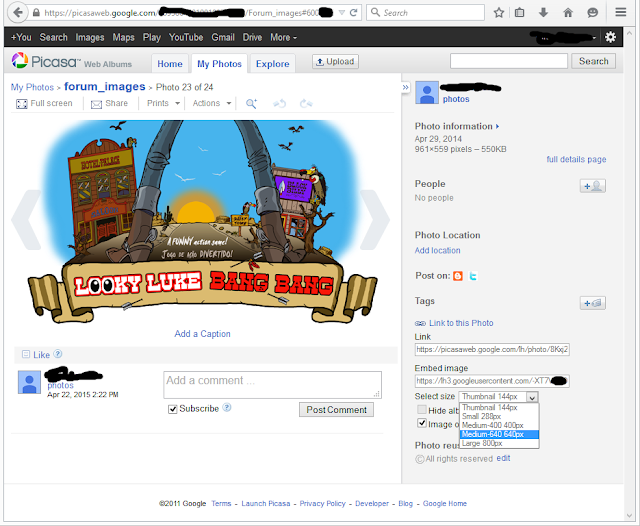The height and width of the screenshot is (526, 640).
Task: Reload the page with the refresh icon
Action: point(353,13)
